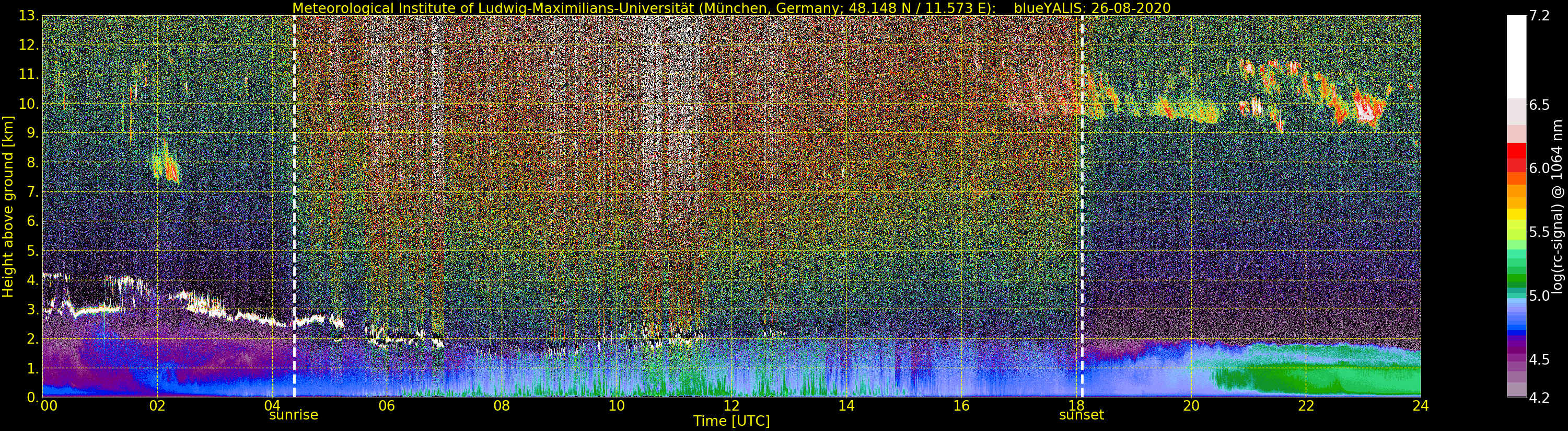Click the Time [UTC] axis title

(x=731, y=421)
